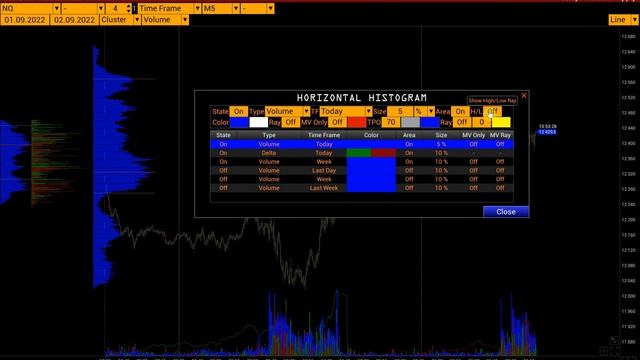This screenshot has width=640, height=360.
Task: Edit the Size value field showing 5
Action: (x=400, y=111)
